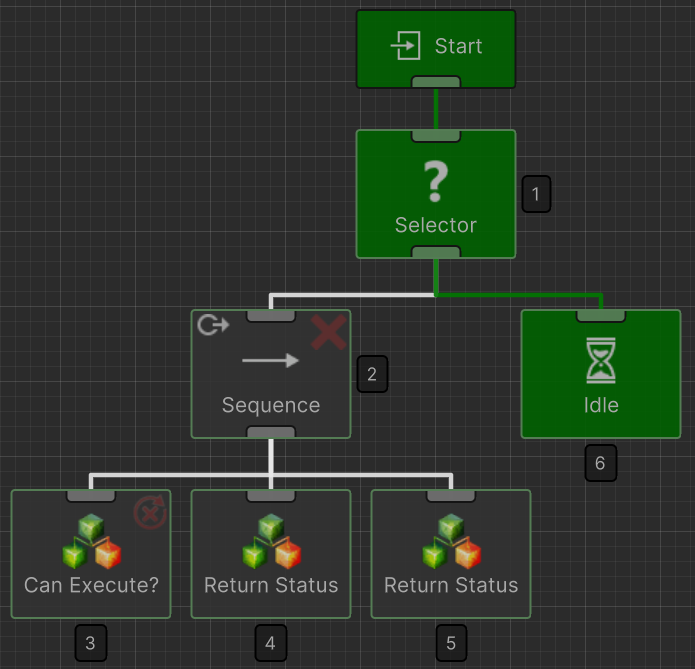The height and width of the screenshot is (669, 695).
Task: Click the Idle node's top input port
Action: 601,315
